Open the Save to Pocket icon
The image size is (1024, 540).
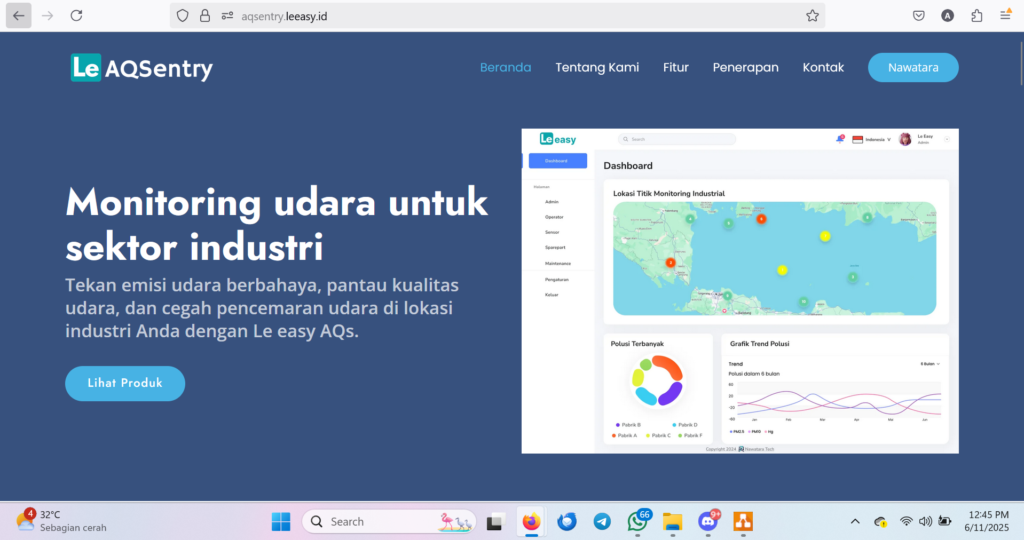(x=918, y=16)
